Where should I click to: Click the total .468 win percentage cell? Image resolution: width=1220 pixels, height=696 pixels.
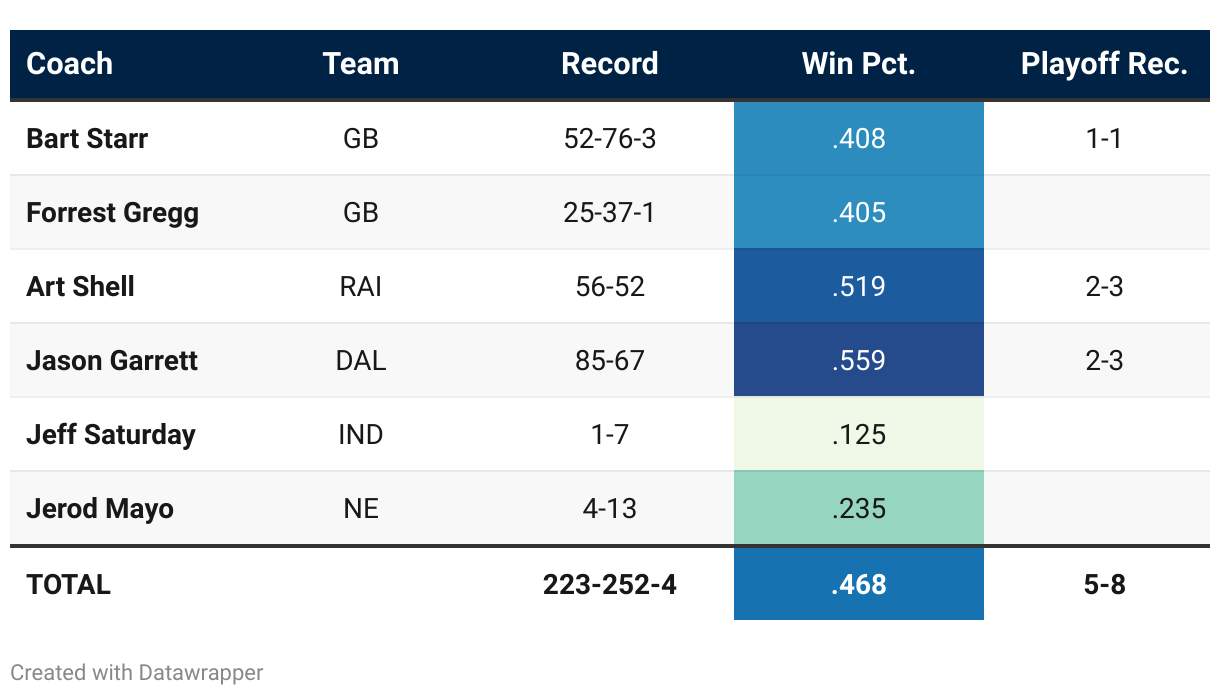pos(858,584)
